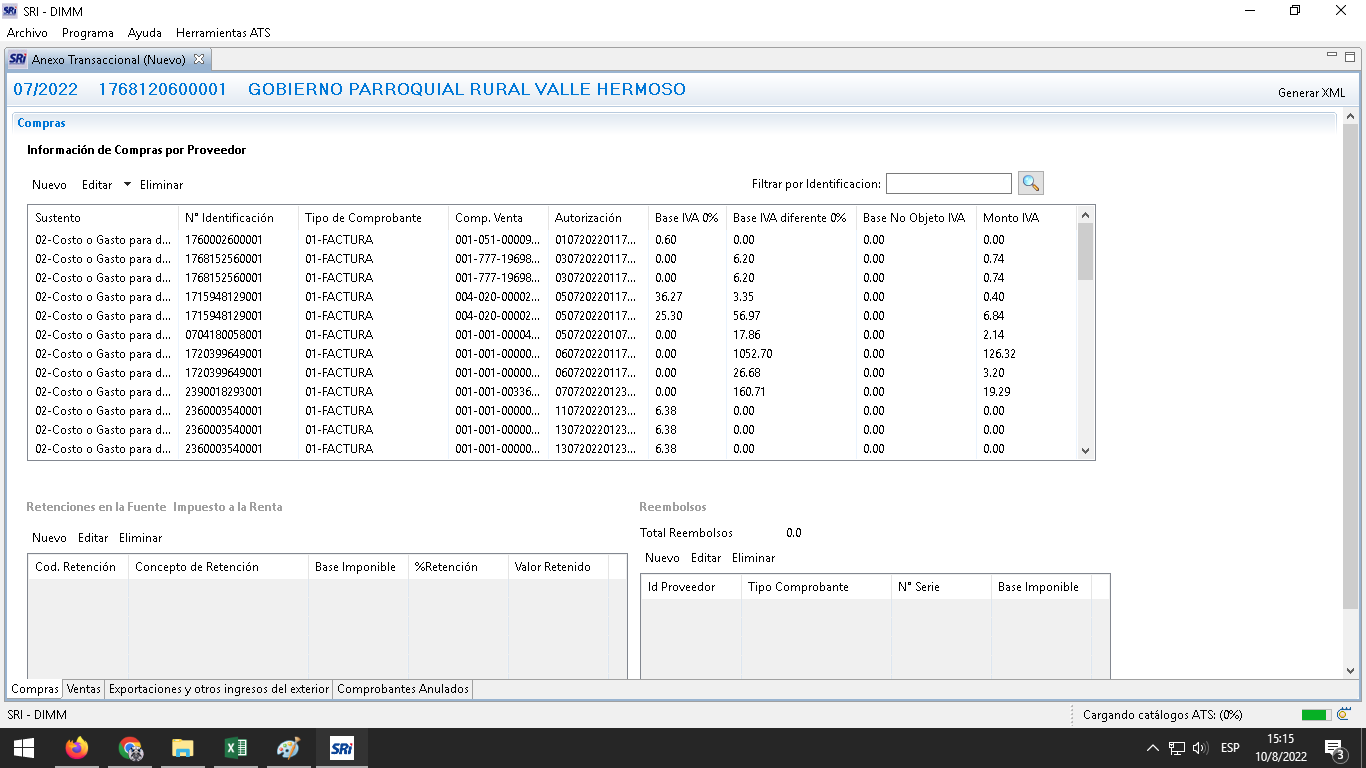Open the Herramientas ATS menu
The image size is (1366, 768).
(x=223, y=33)
